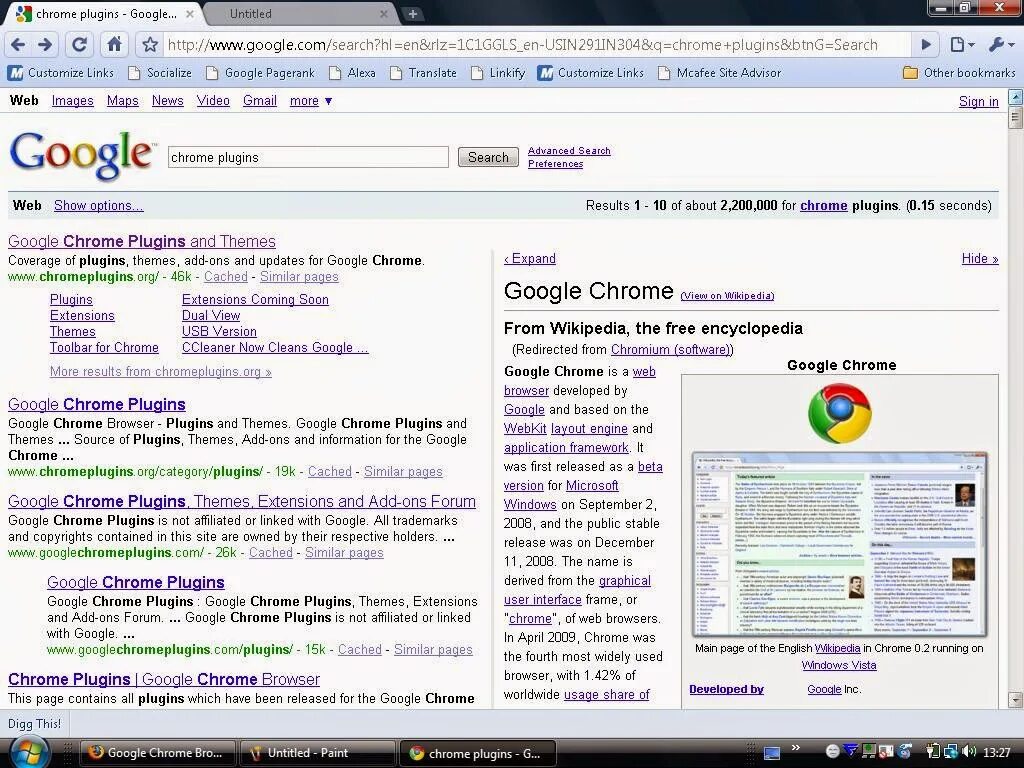Open the Linkify bookmark

498,72
